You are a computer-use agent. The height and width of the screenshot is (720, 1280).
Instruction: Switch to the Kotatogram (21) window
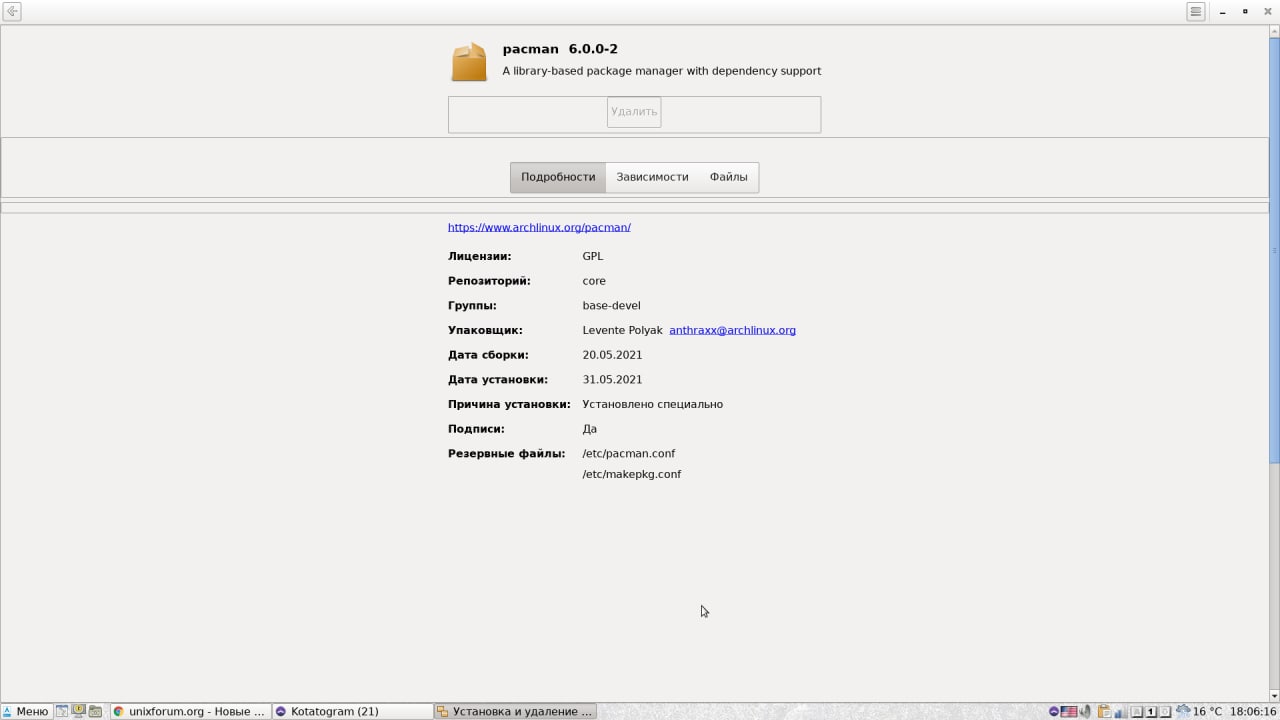tap(352, 712)
